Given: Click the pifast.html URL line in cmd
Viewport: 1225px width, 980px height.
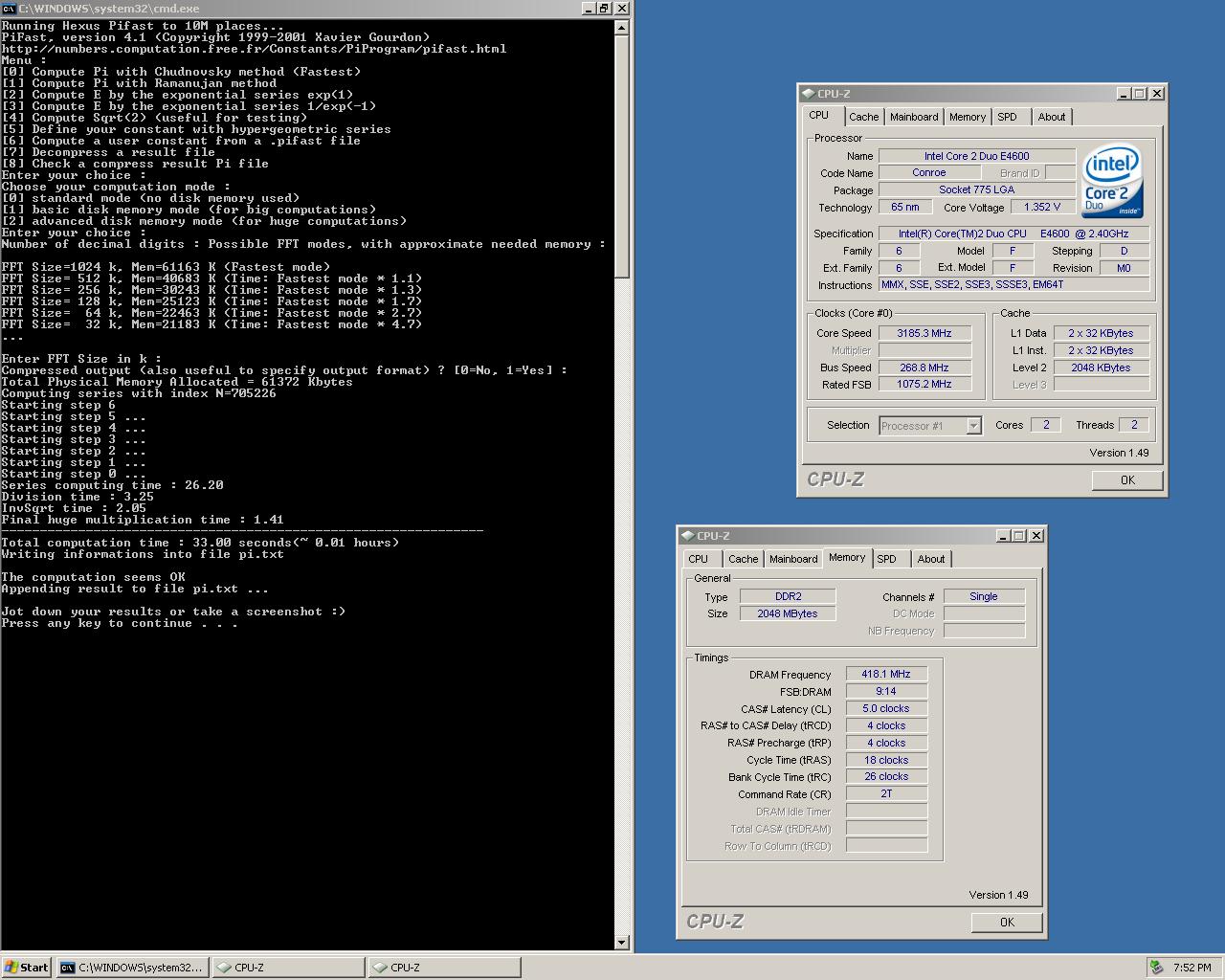Looking at the screenshot, I should pyautogui.click(x=254, y=49).
